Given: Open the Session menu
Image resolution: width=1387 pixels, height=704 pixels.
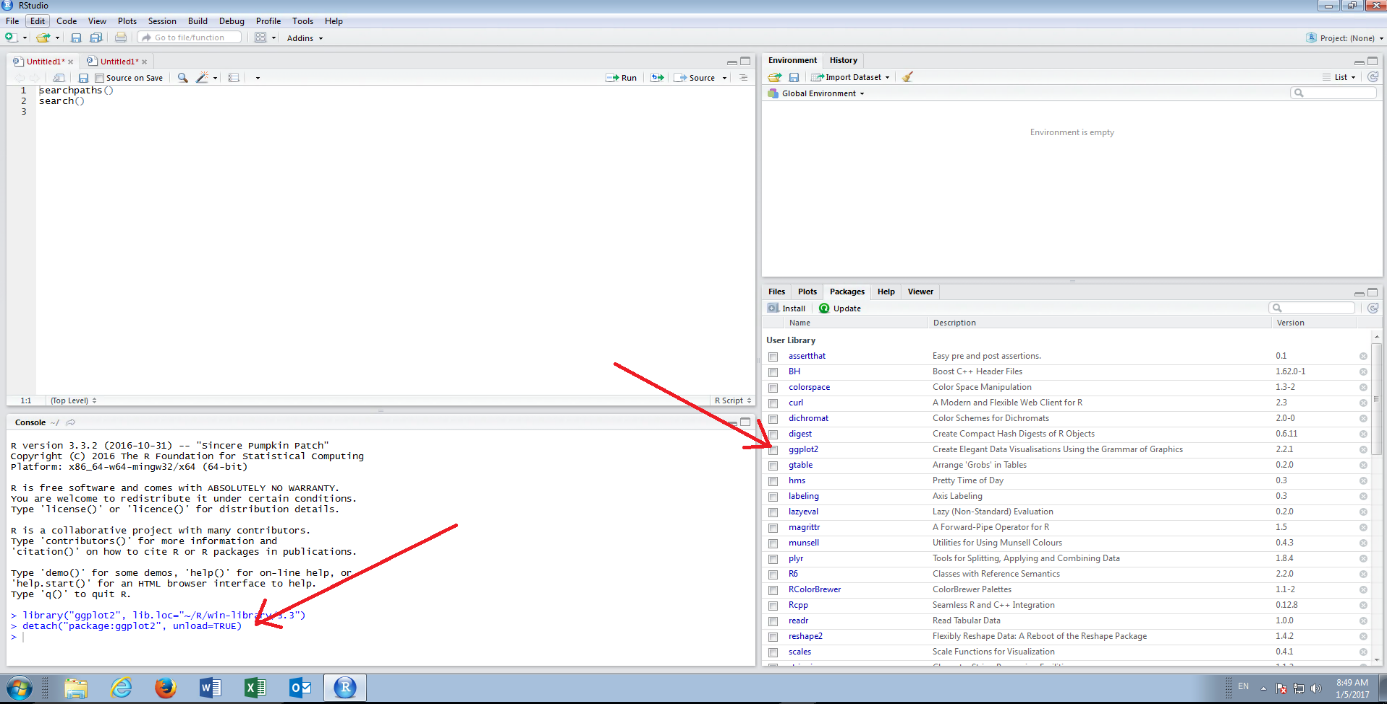Looking at the screenshot, I should pos(162,21).
